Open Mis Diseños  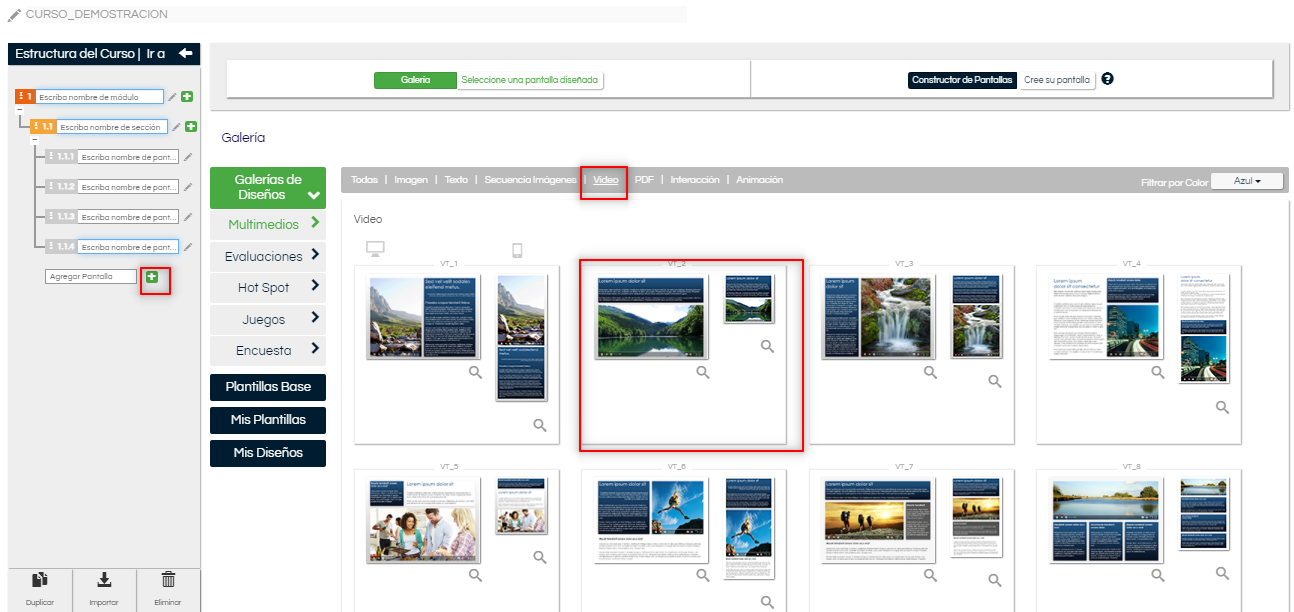268,453
